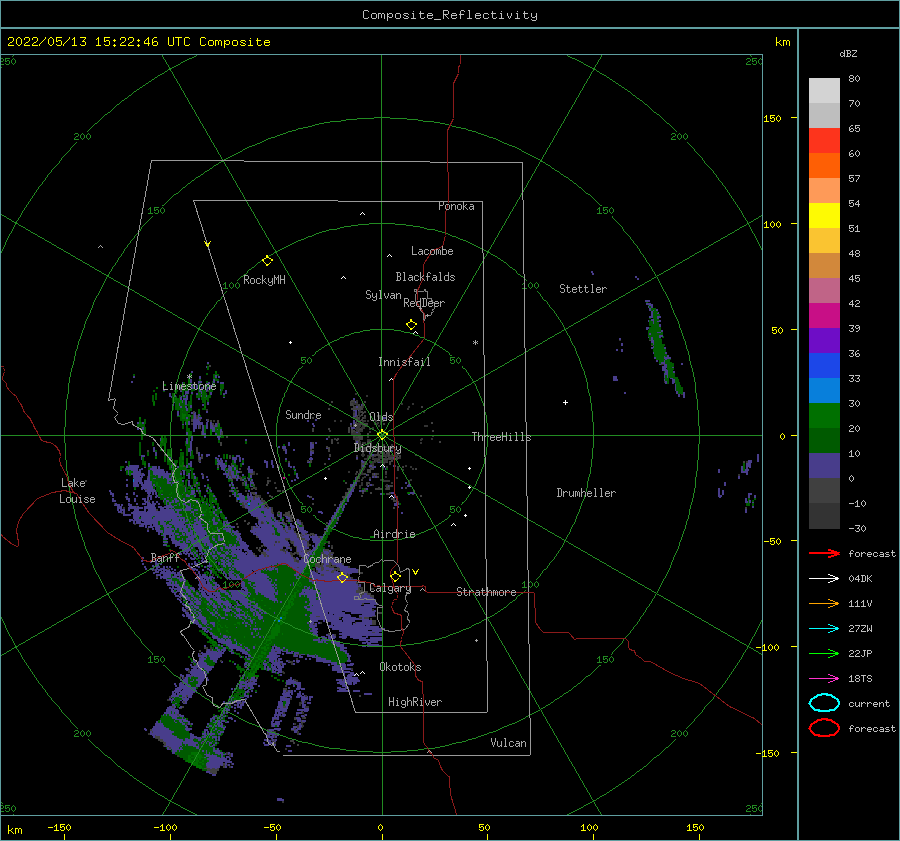Screen dimensions: 900x841
Task: Click the Calgary city label
Action: (x=390, y=588)
